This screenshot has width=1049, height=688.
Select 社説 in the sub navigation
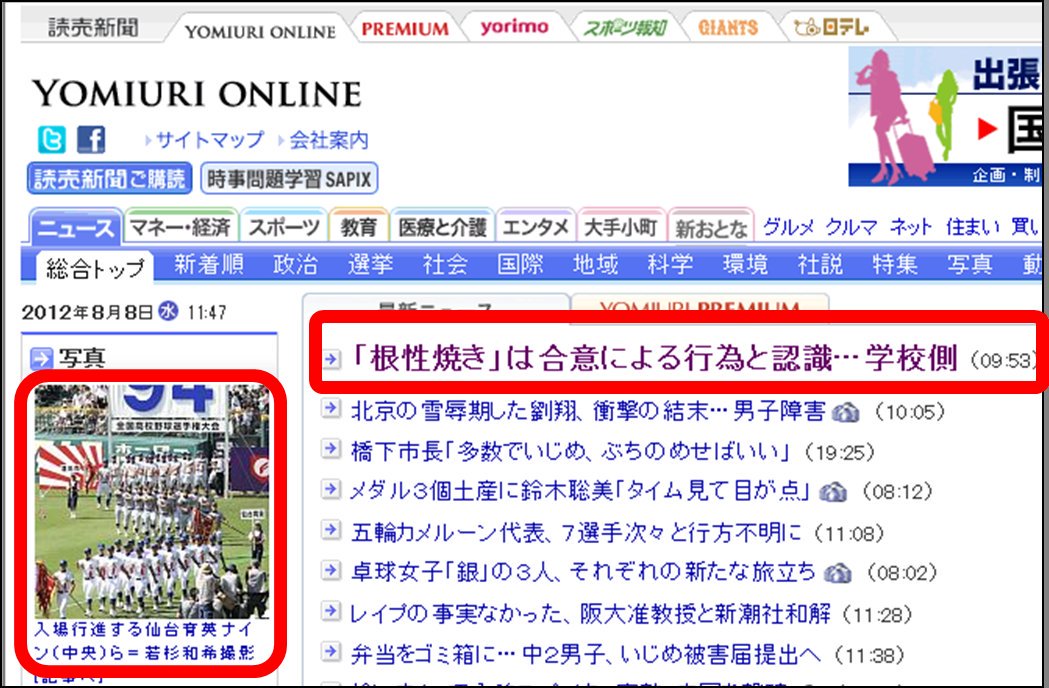click(820, 264)
